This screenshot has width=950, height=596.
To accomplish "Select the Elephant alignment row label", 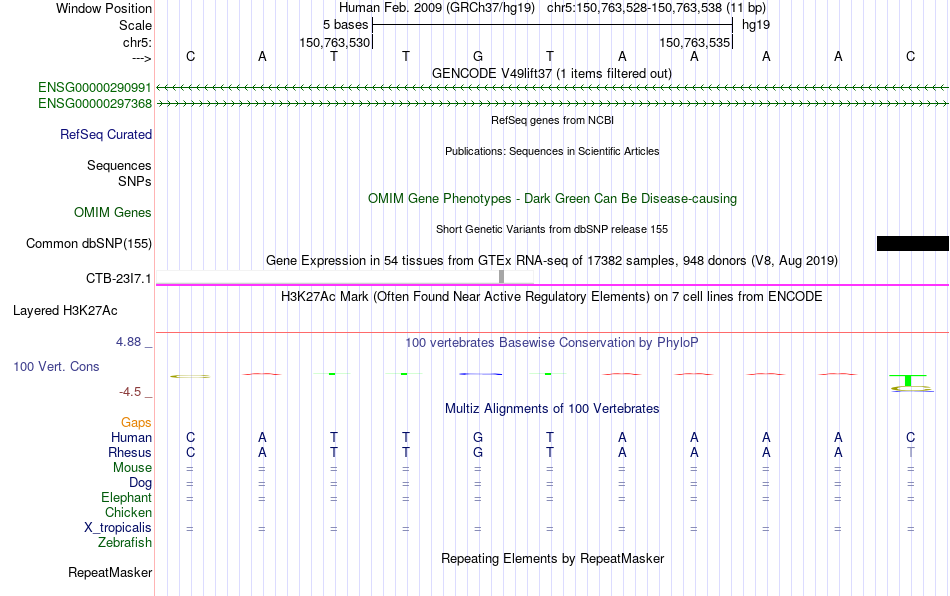I will pos(126,497).
